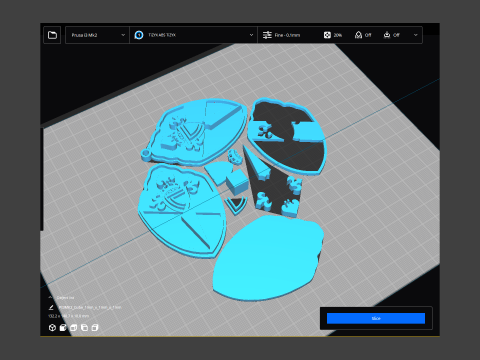The image size is (480, 360).
Task: Click the infill density icon
Action: coord(327,35)
